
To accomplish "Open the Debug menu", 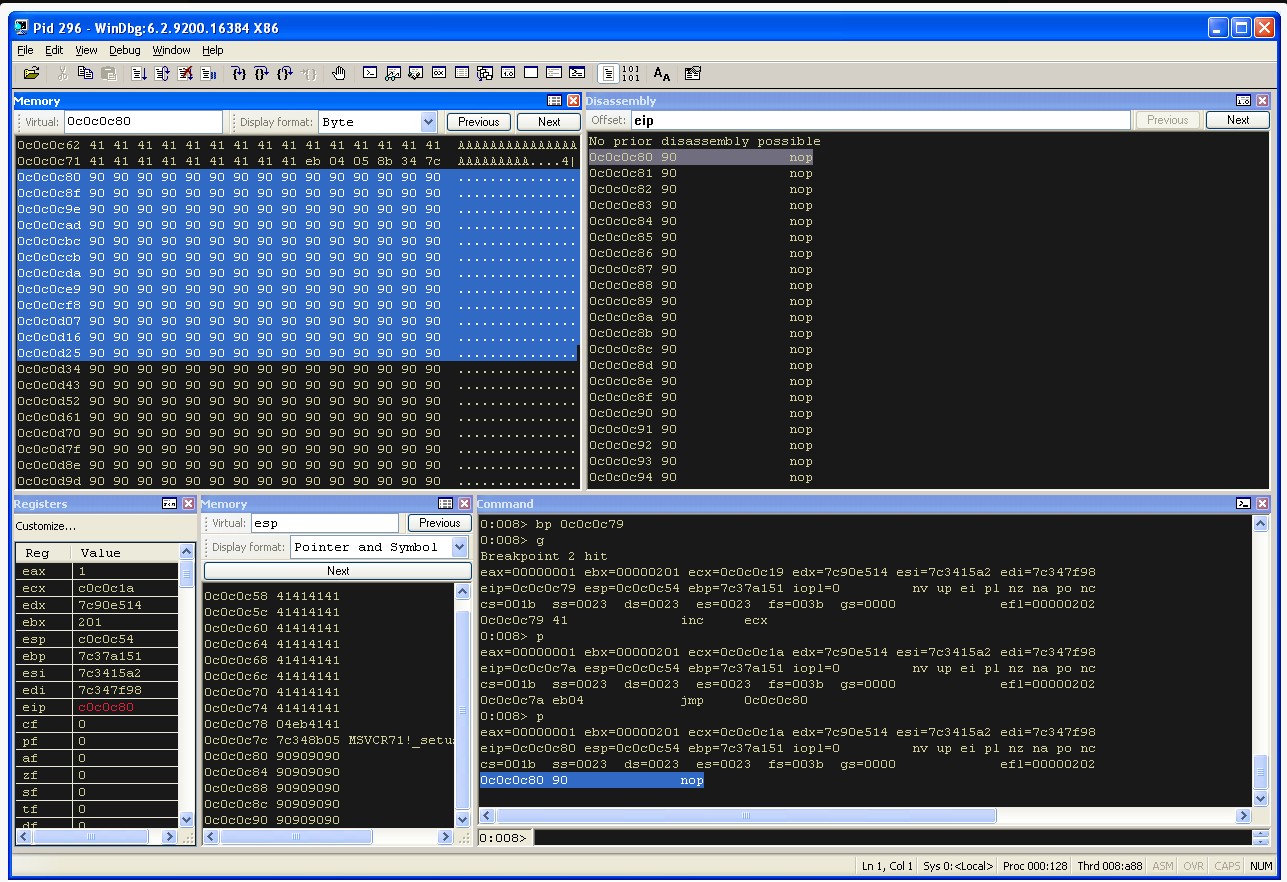I will point(125,50).
